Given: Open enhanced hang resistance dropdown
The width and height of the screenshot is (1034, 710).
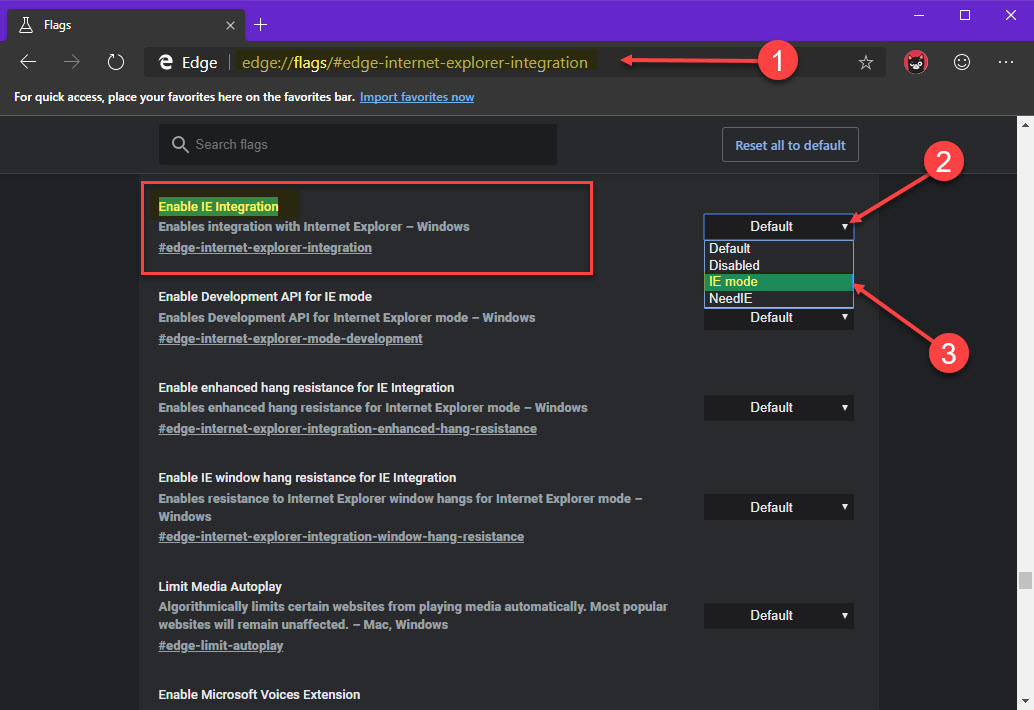Looking at the screenshot, I should click(x=778, y=407).
